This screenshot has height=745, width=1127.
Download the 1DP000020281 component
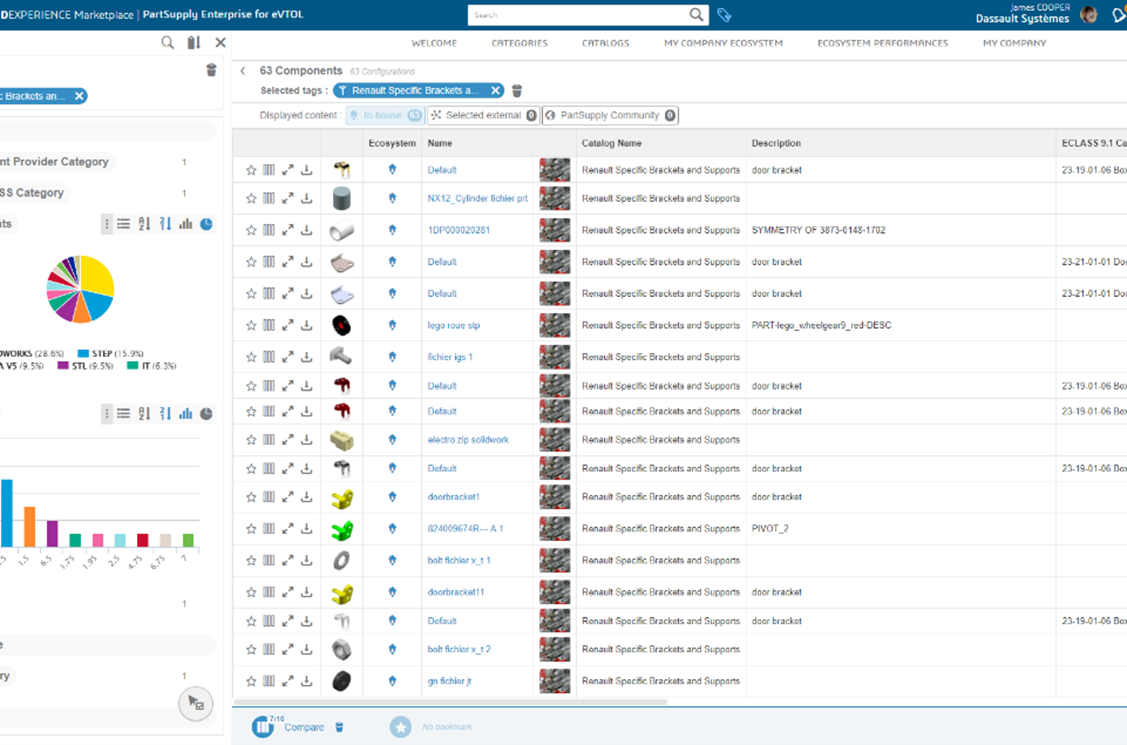click(x=307, y=230)
